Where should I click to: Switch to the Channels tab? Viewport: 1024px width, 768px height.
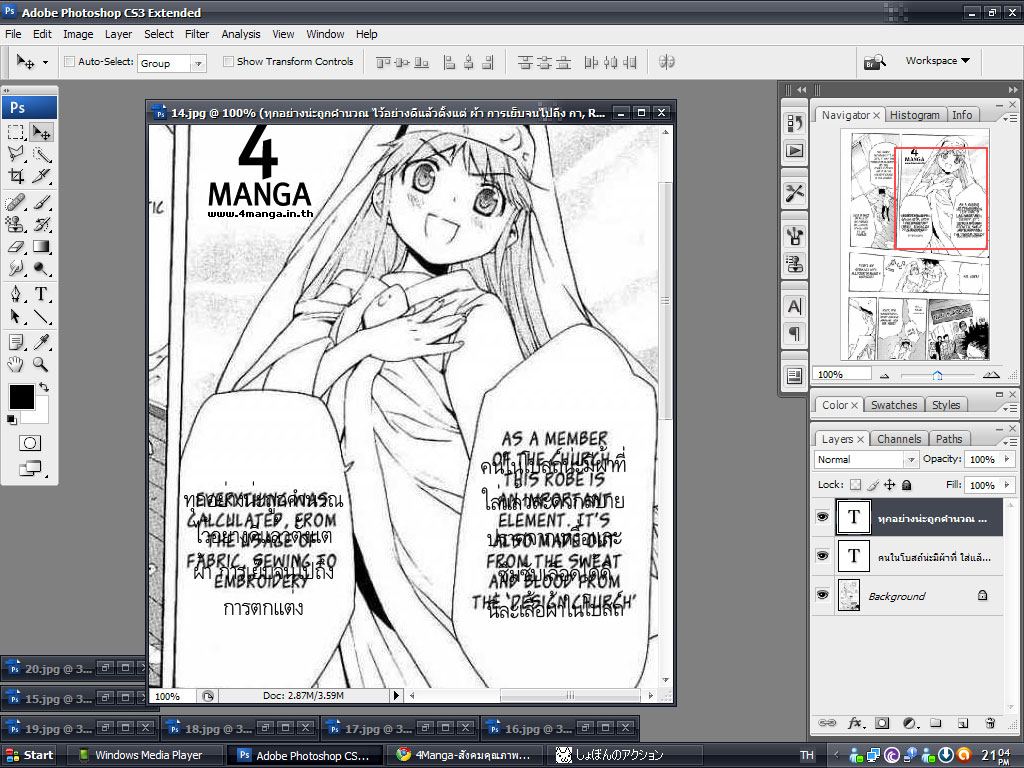899,439
